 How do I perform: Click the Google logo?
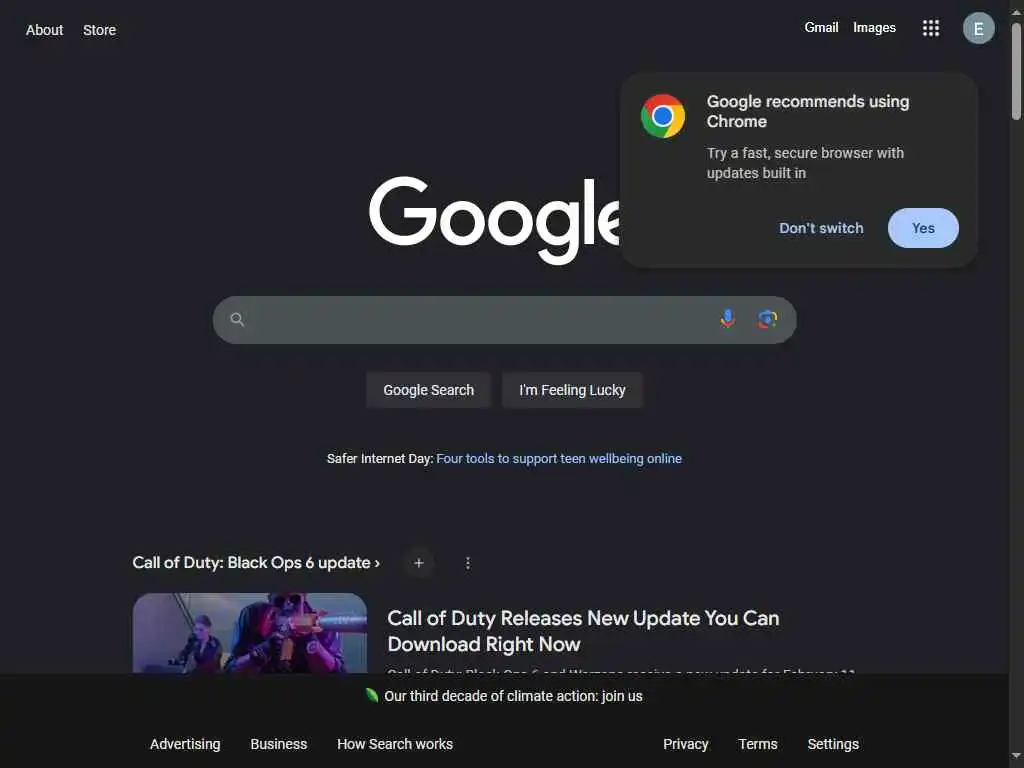click(x=494, y=219)
